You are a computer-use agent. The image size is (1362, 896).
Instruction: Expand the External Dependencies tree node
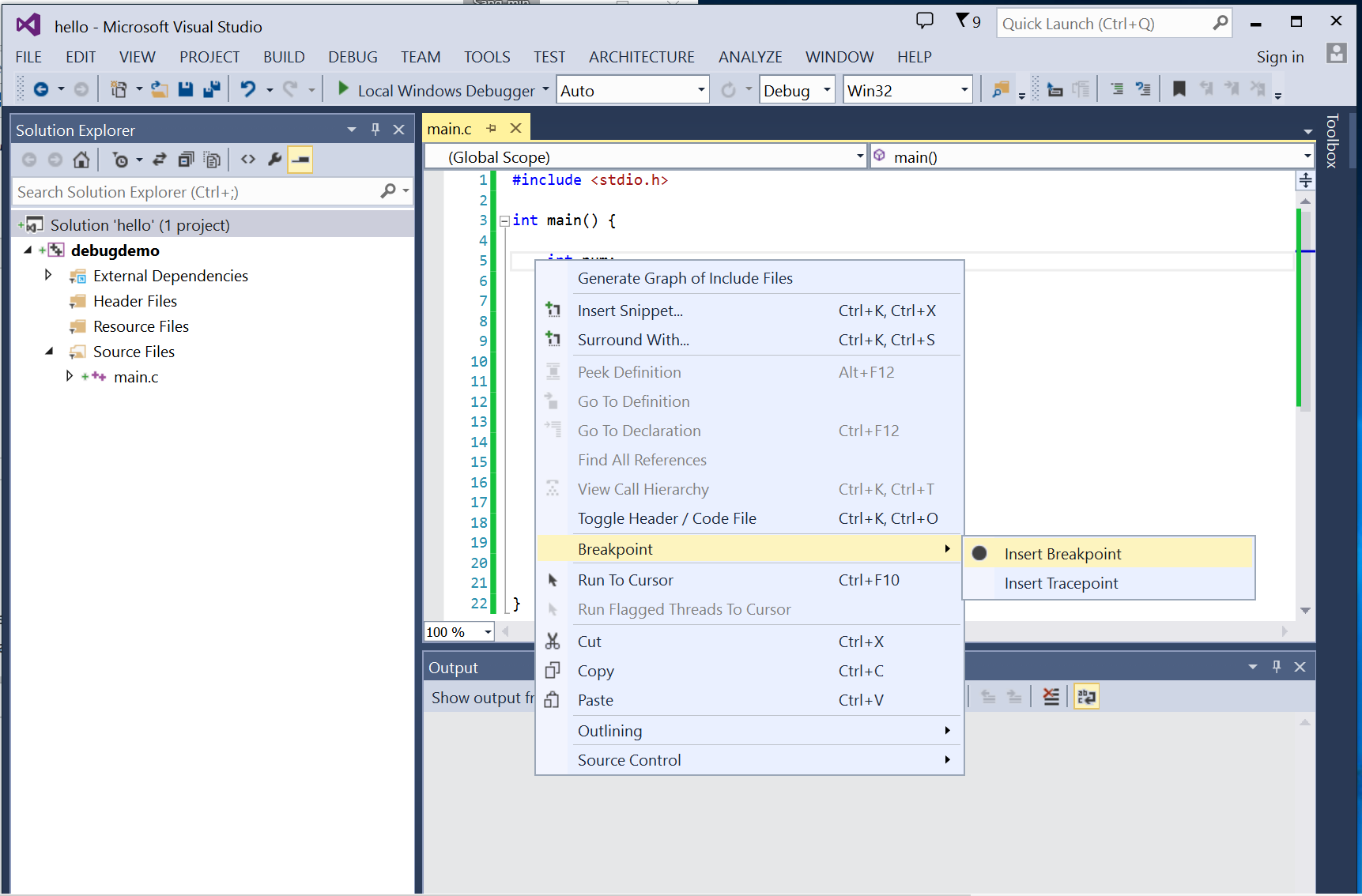click(48, 275)
